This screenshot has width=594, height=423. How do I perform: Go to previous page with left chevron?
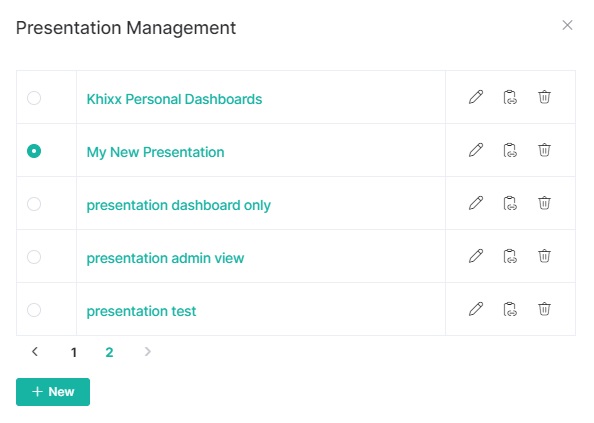[x=35, y=352]
